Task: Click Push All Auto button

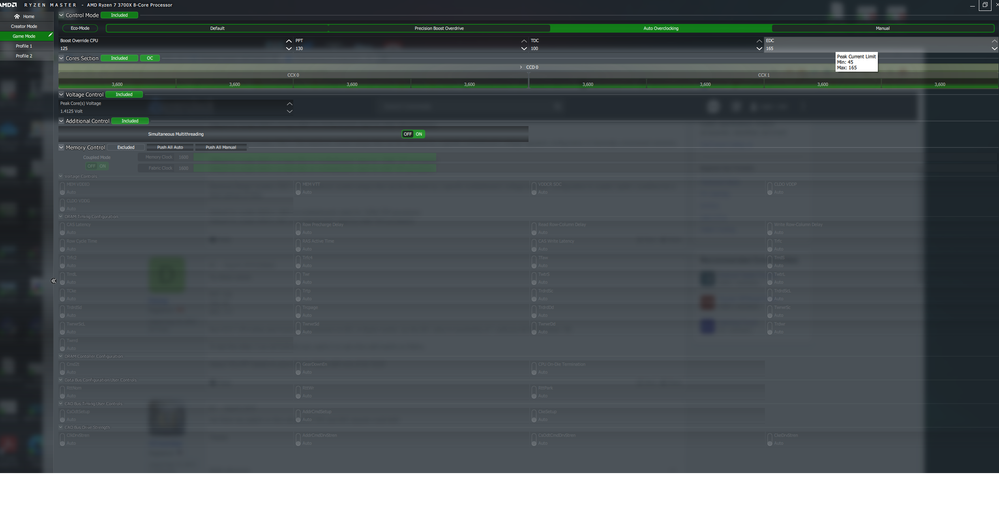Action: (x=170, y=147)
